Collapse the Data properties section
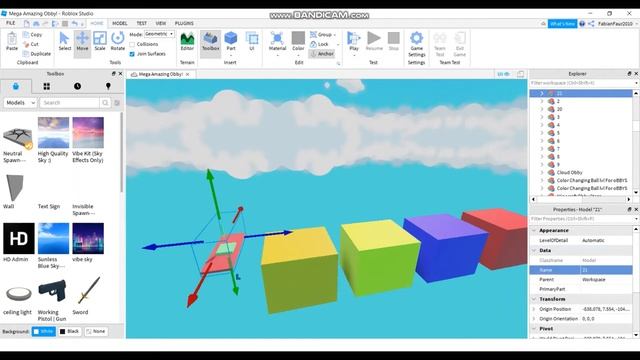The width and height of the screenshot is (640, 360). click(534, 250)
